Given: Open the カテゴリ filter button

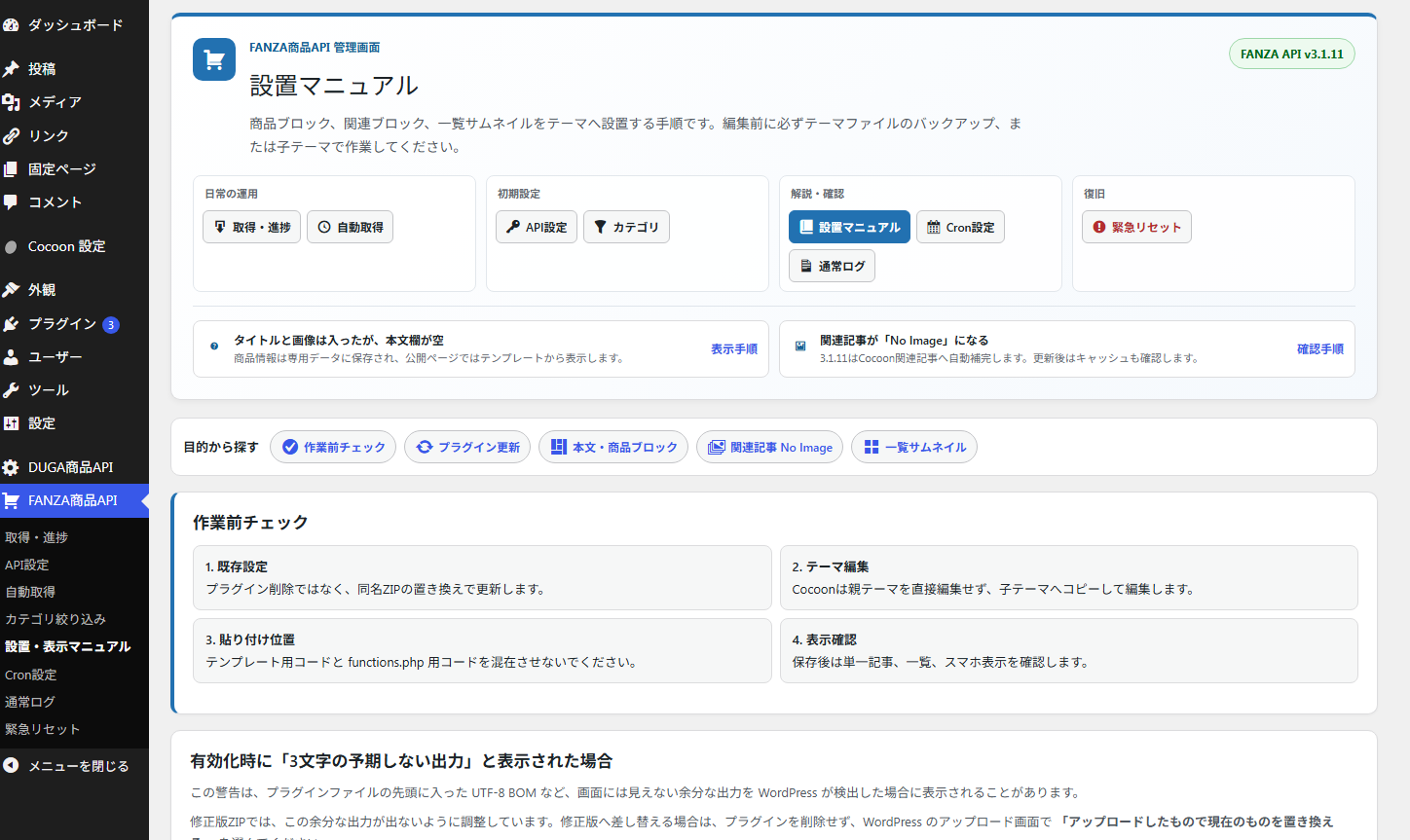Looking at the screenshot, I should (626, 227).
